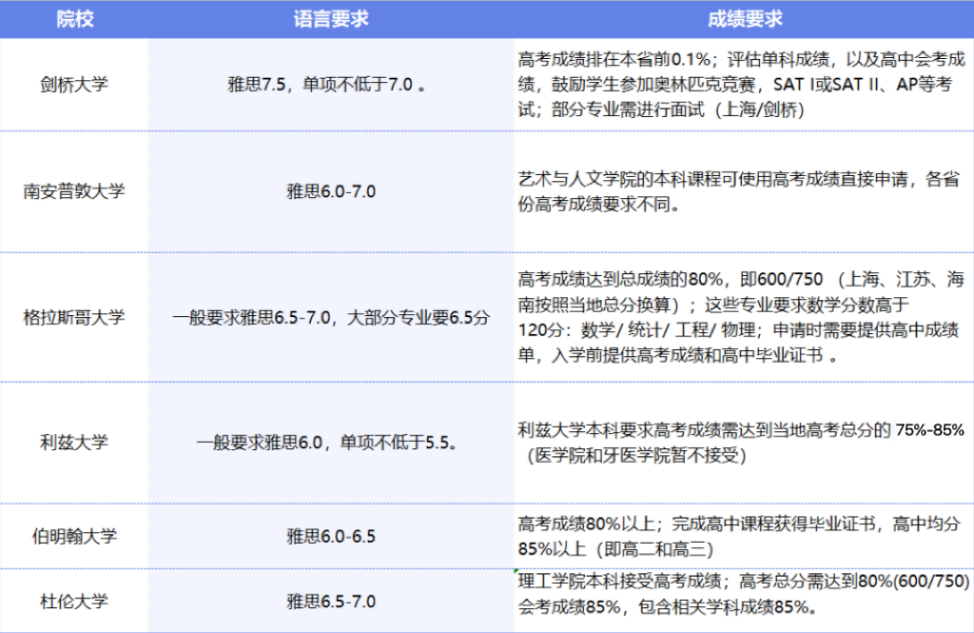Select cell 雅思6.0-6.5
Image resolution: width=974 pixels, height=633 pixels.
331,536
